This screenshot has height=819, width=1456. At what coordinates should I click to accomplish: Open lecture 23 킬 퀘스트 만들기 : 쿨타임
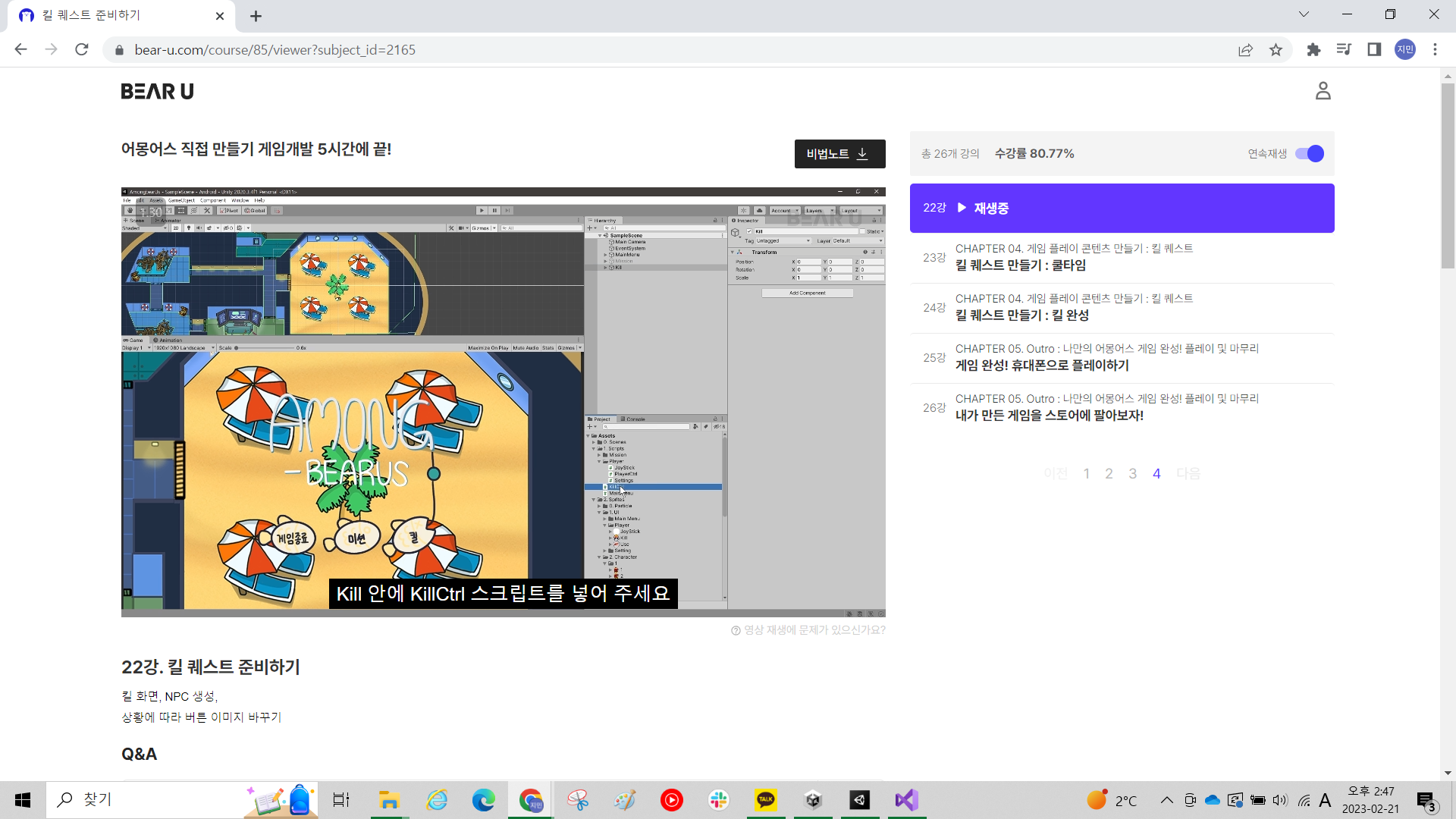pyautogui.click(x=1020, y=265)
